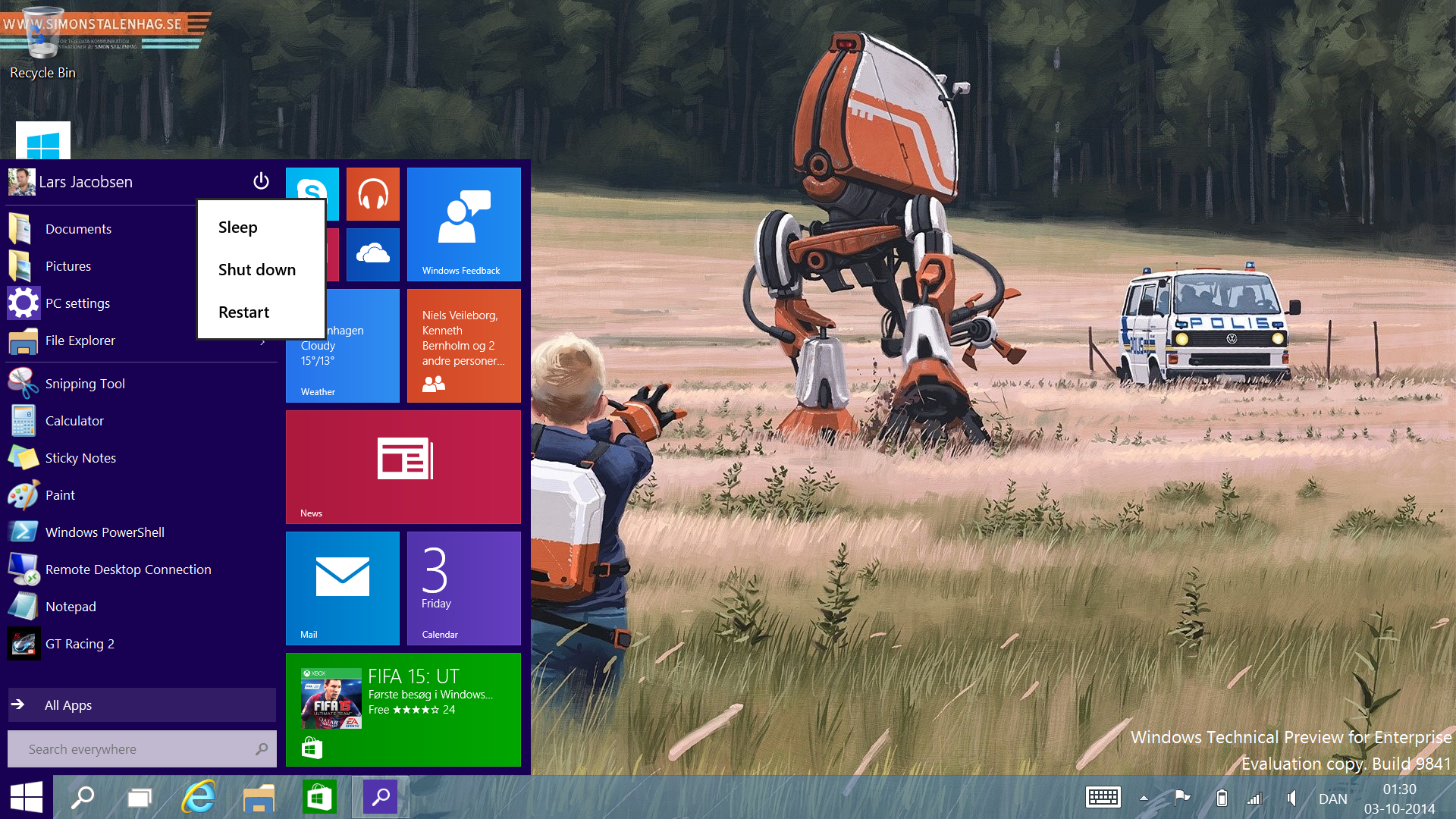Select Sleep in the power menu
This screenshot has width=1456, height=819.
(238, 227)
